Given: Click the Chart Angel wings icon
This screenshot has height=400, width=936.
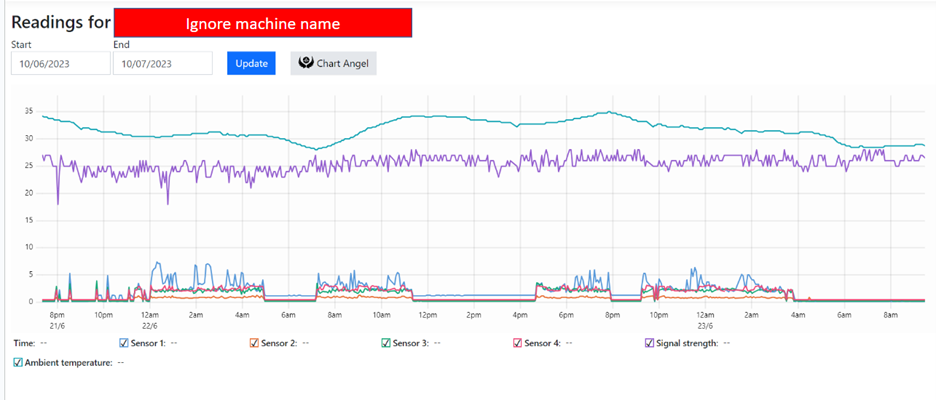Looking at the screenshot, I should [306, 63].
